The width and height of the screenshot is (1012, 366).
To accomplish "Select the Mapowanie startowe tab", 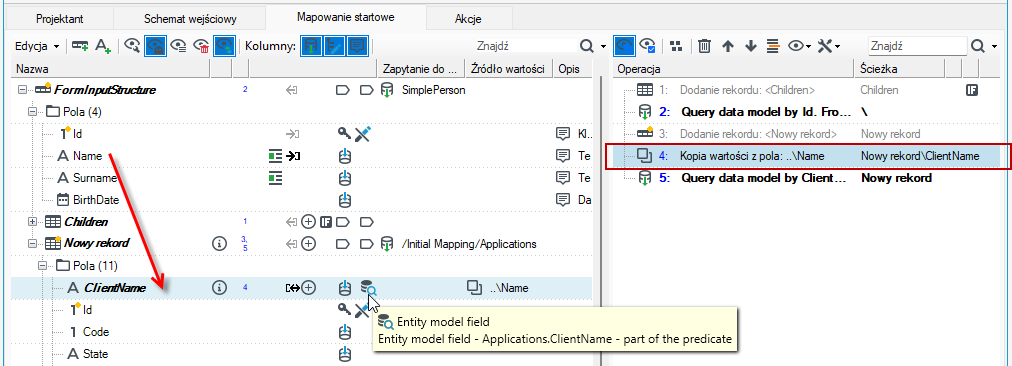I will coord(345,17).
